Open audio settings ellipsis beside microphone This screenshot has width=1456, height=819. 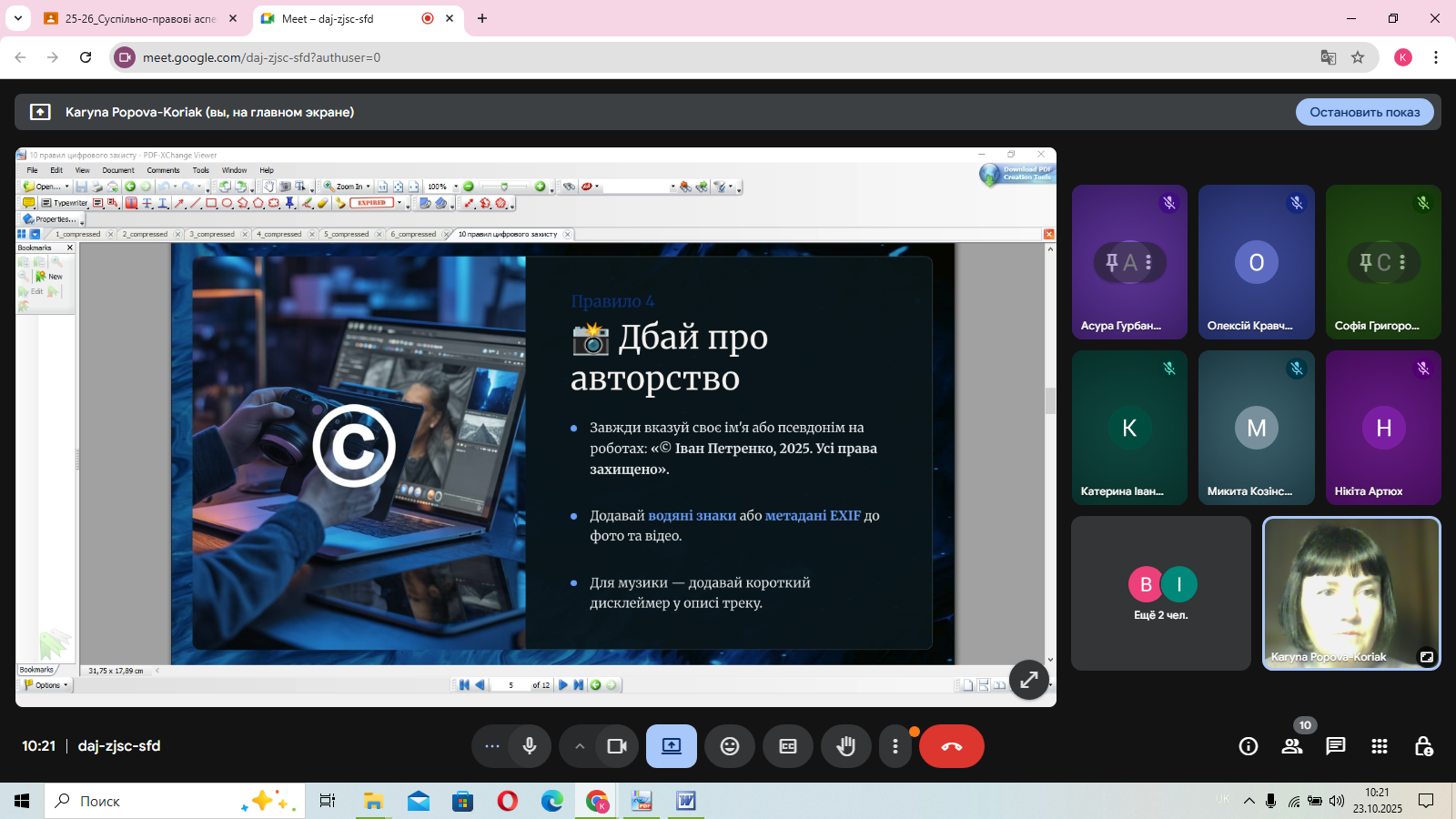point(492,746)
